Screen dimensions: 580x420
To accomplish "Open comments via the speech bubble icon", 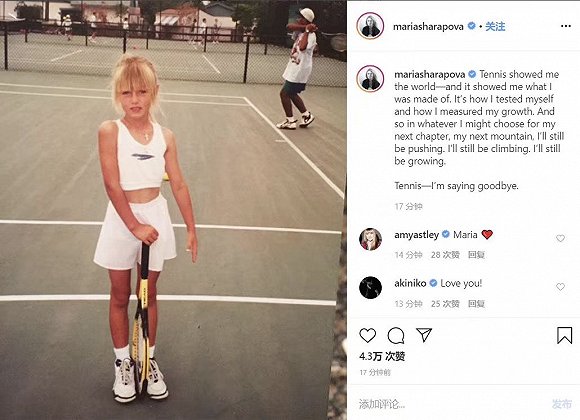I will [x=395, y=336].
